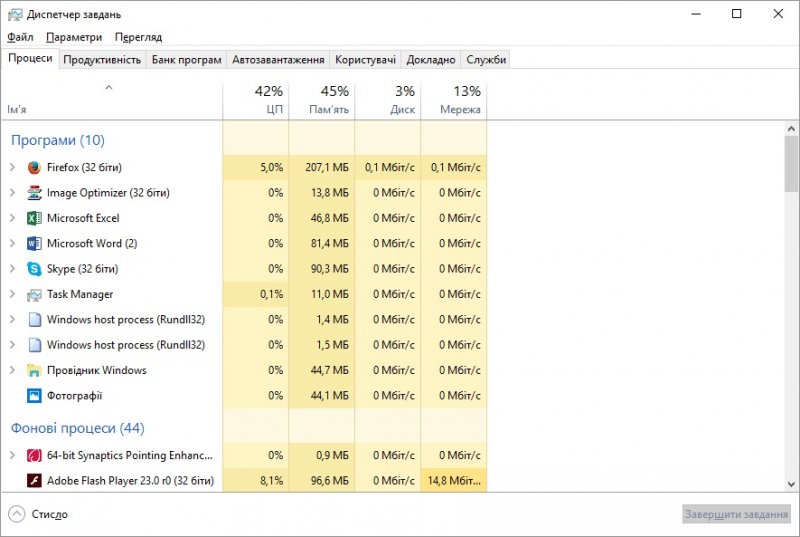Image resolution: width=800 pixels, height=537 pixels.
Task: Open the Перегляд menu
Action: 138,37
